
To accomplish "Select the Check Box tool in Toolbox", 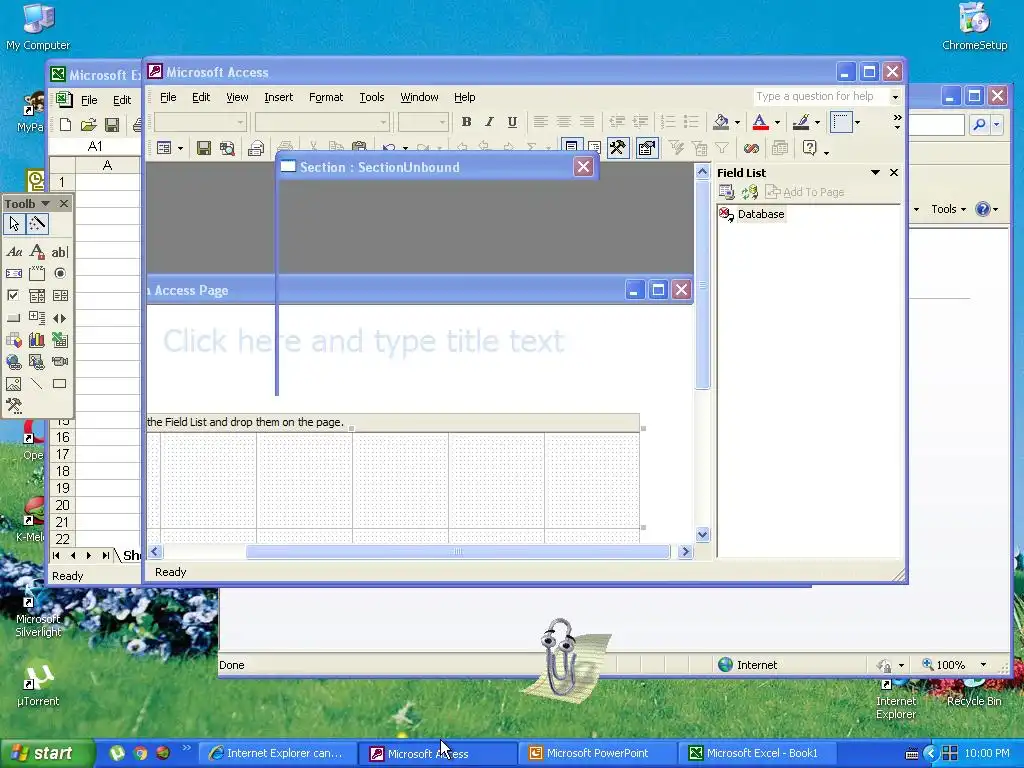I will 14,296.
